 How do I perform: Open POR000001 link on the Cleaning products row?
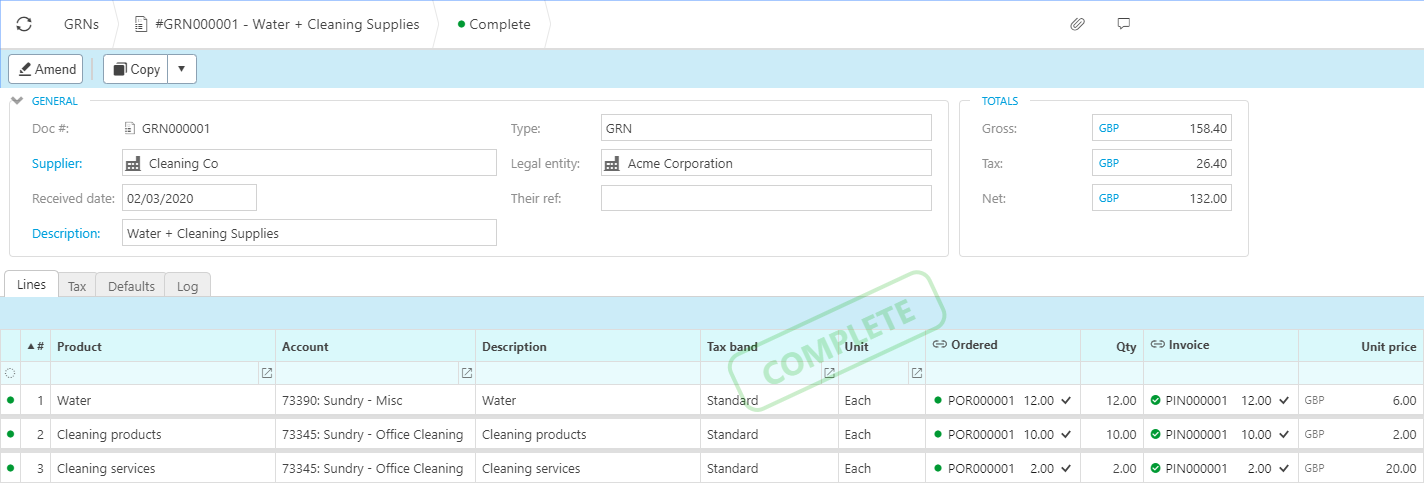[x=981, y=434]
